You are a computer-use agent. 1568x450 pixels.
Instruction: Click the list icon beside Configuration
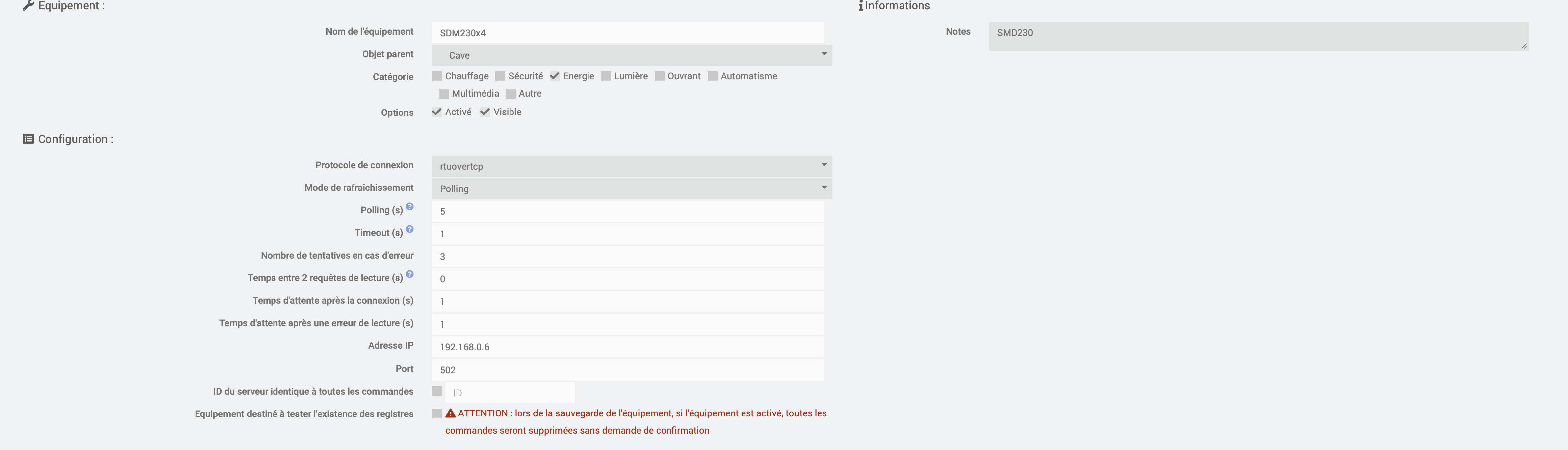(28, 139)
